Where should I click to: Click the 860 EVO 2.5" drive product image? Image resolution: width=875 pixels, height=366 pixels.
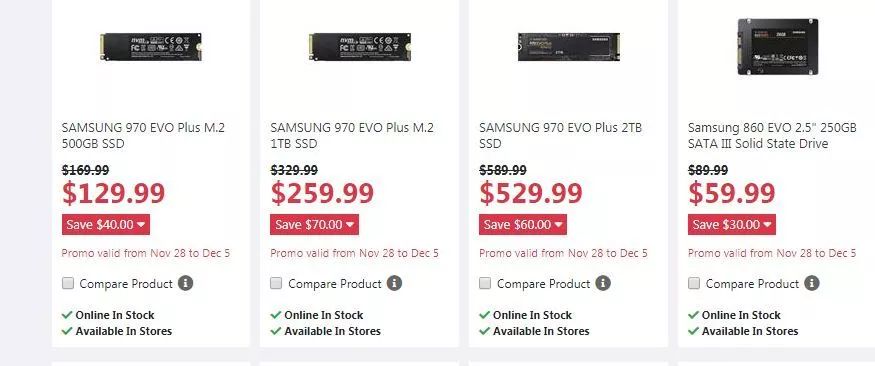coord(777,47)
